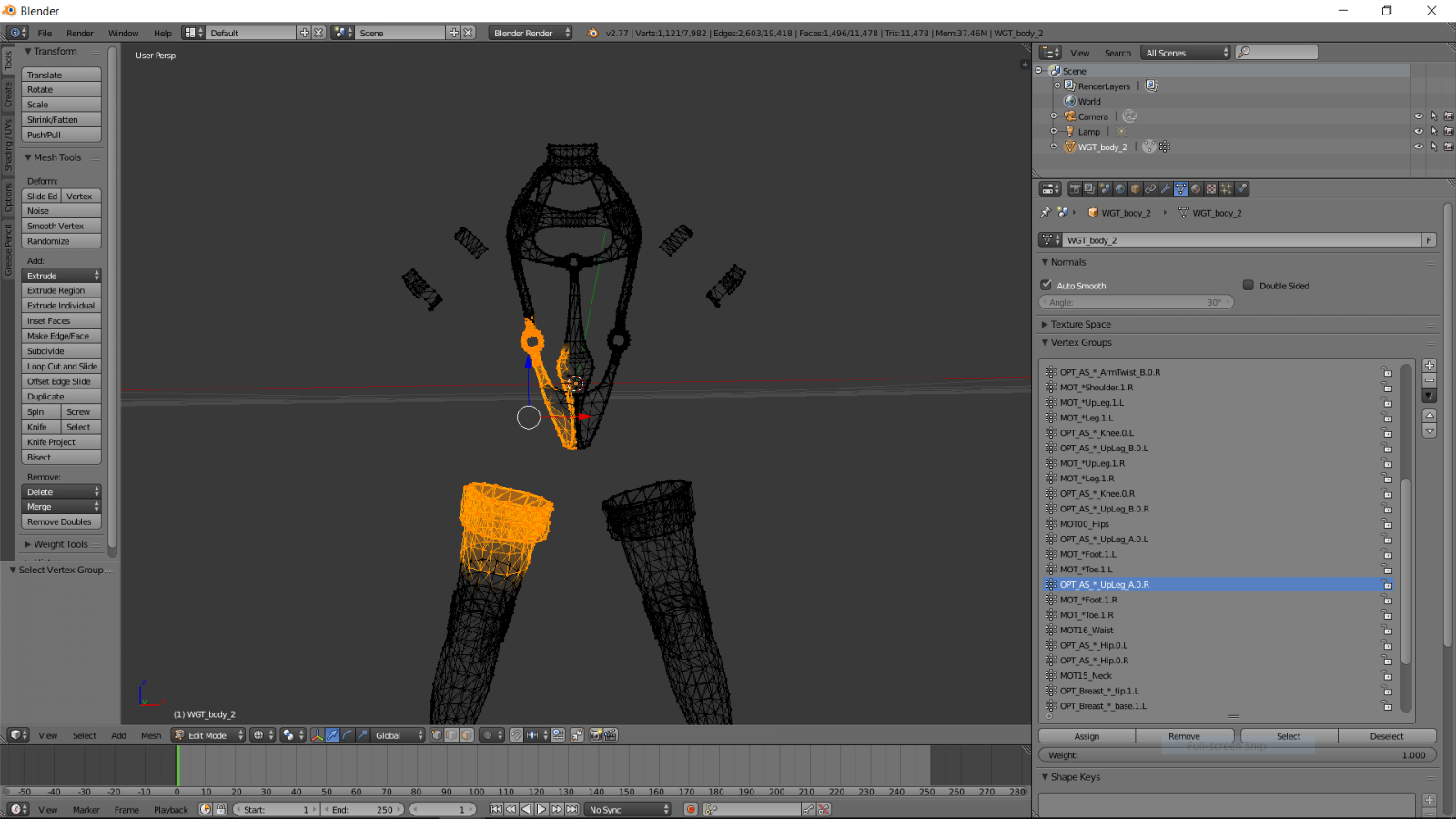Open the Texture properties tab (checkered icon)
The image size is (1456, 819).
pos(1209,188)
